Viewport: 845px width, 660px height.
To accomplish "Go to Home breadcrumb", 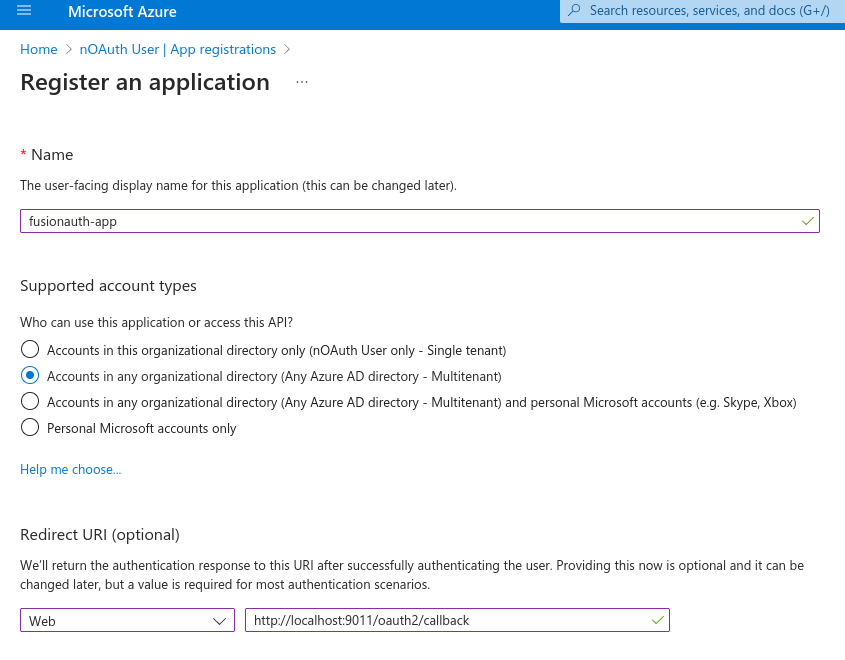I will [39, 49].
